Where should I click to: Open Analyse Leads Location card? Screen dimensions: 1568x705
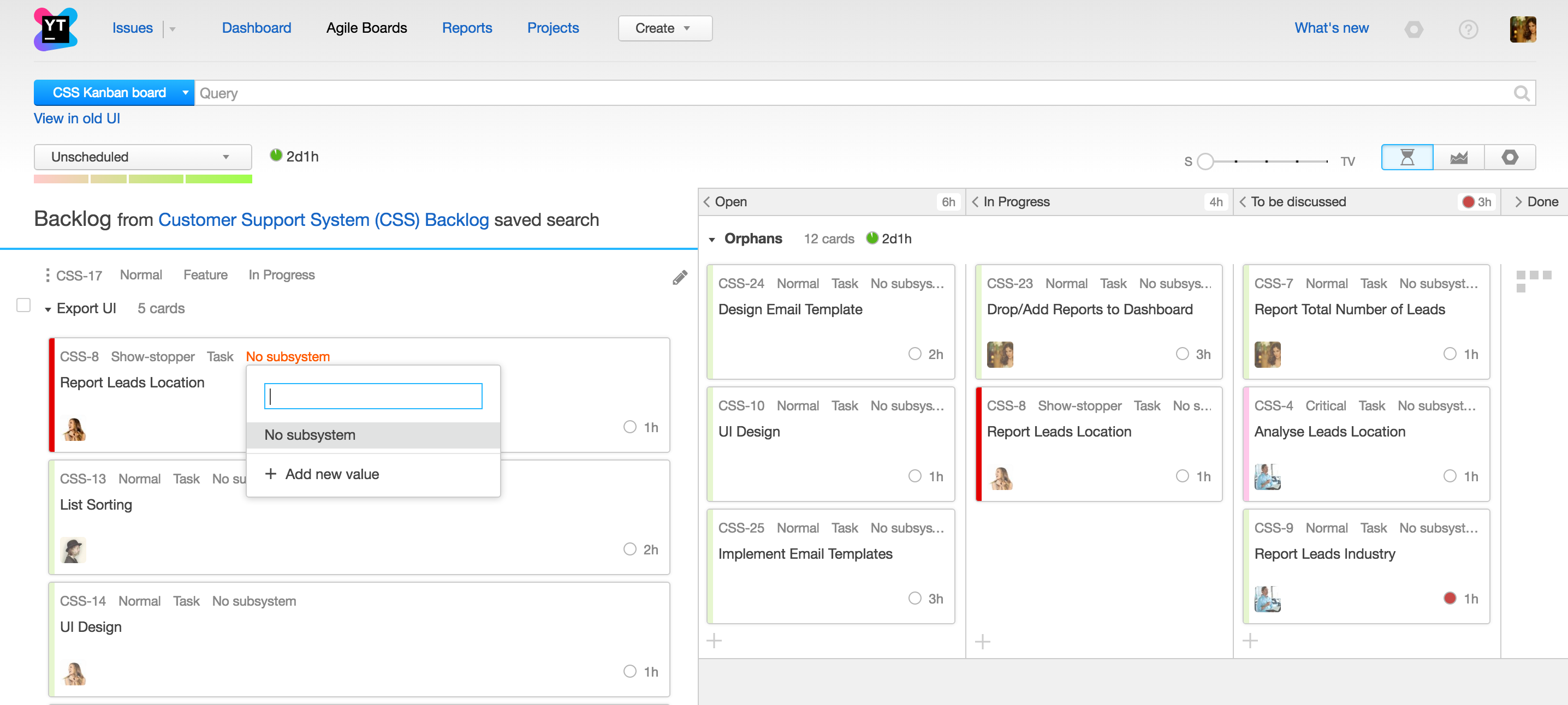1329,432
